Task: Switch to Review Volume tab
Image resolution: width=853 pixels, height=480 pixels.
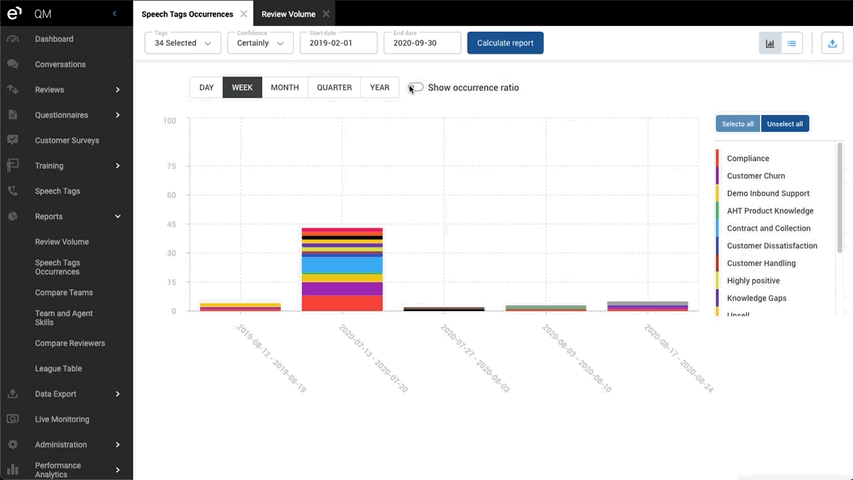Action: coord(288,14)
